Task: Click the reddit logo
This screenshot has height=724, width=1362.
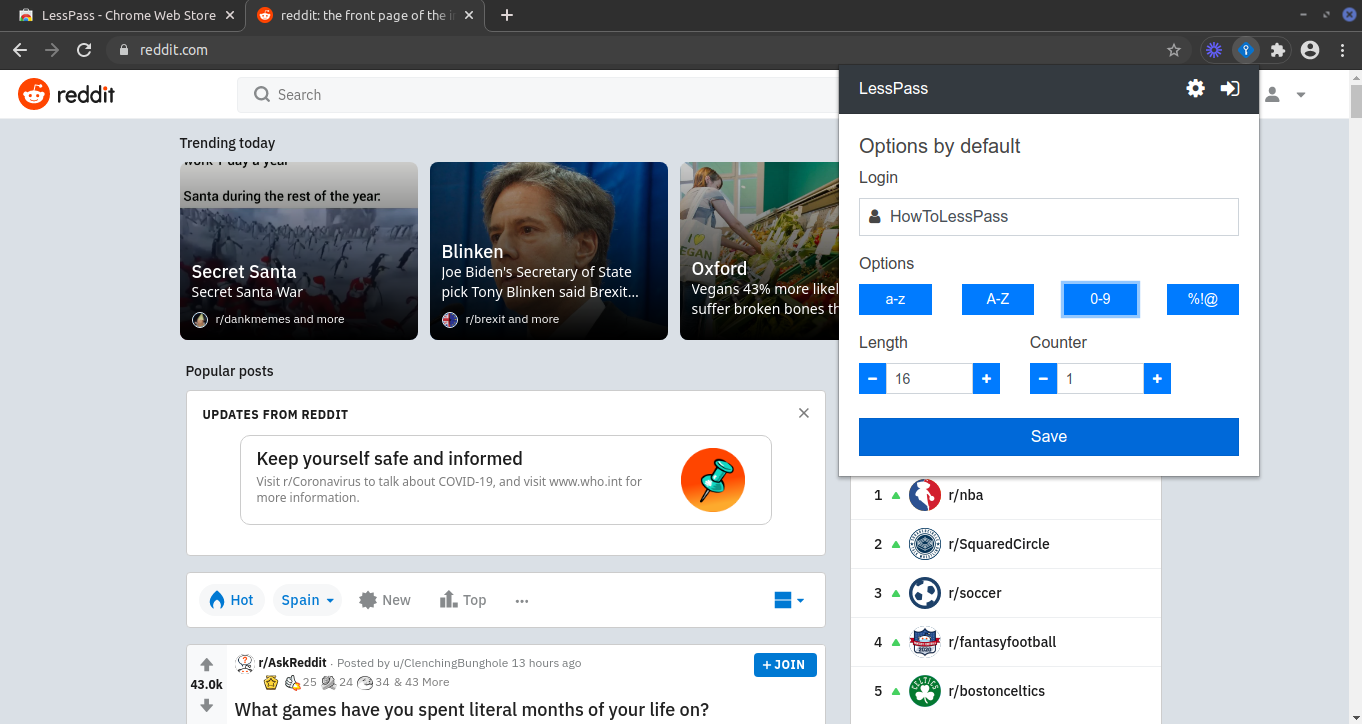Action: (x=67, y=95)
